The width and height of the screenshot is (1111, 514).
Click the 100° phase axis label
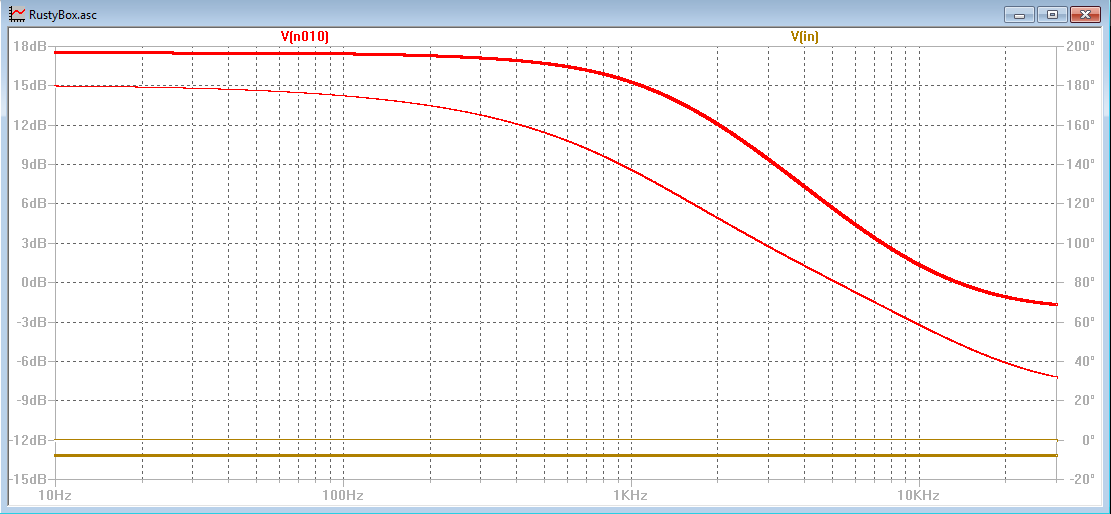1080,243
